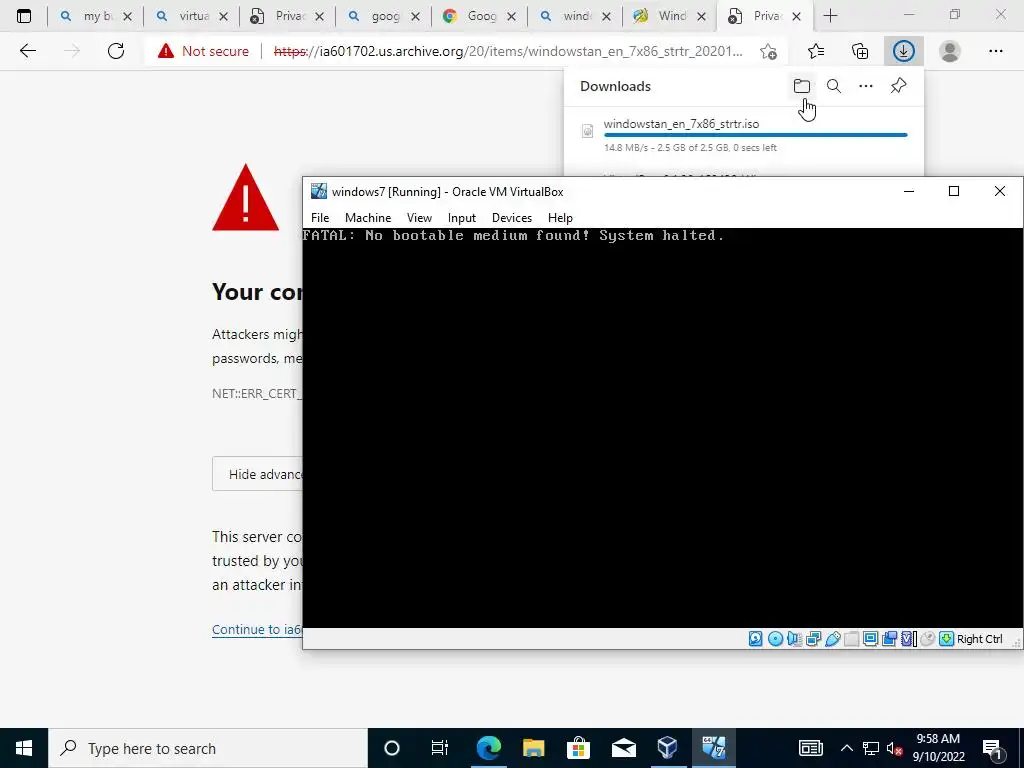Open Edge Settings and more menu

tap(995, 51)
